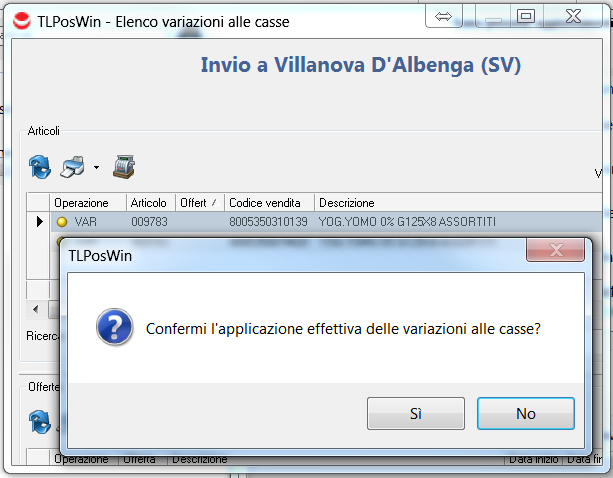Click the cash register toolbar icon
The image size is (613, 478).
(124, 166)
